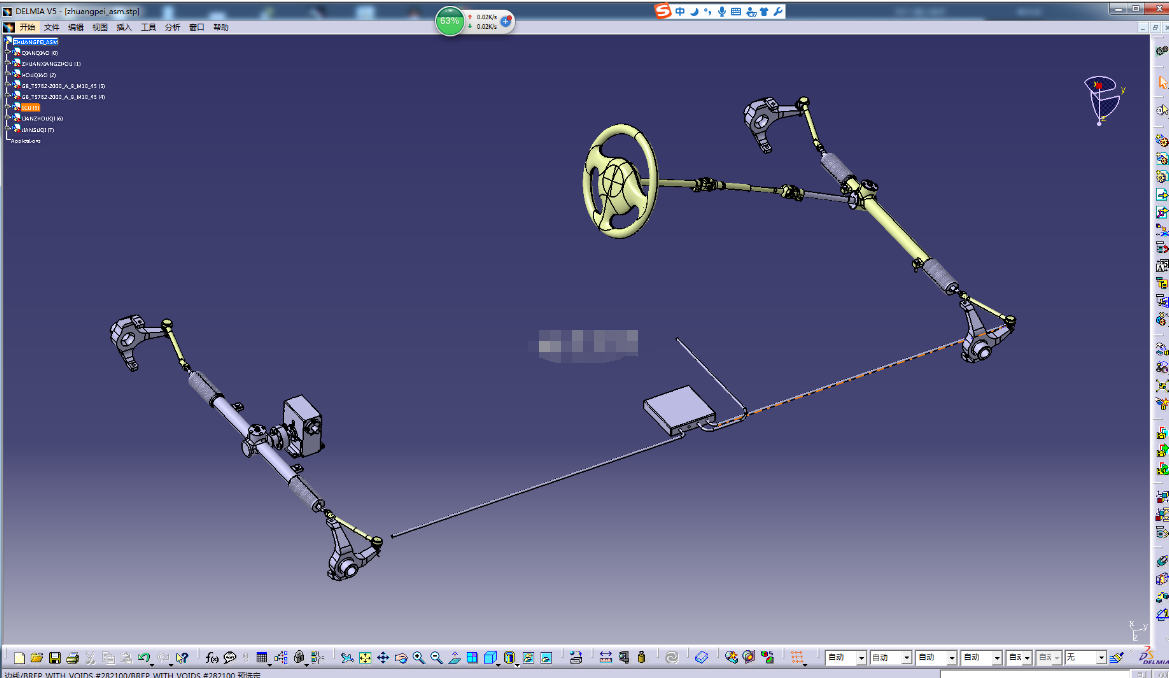Open the 文件 menu
This screenshot has width=1169, height=678.
51,28
